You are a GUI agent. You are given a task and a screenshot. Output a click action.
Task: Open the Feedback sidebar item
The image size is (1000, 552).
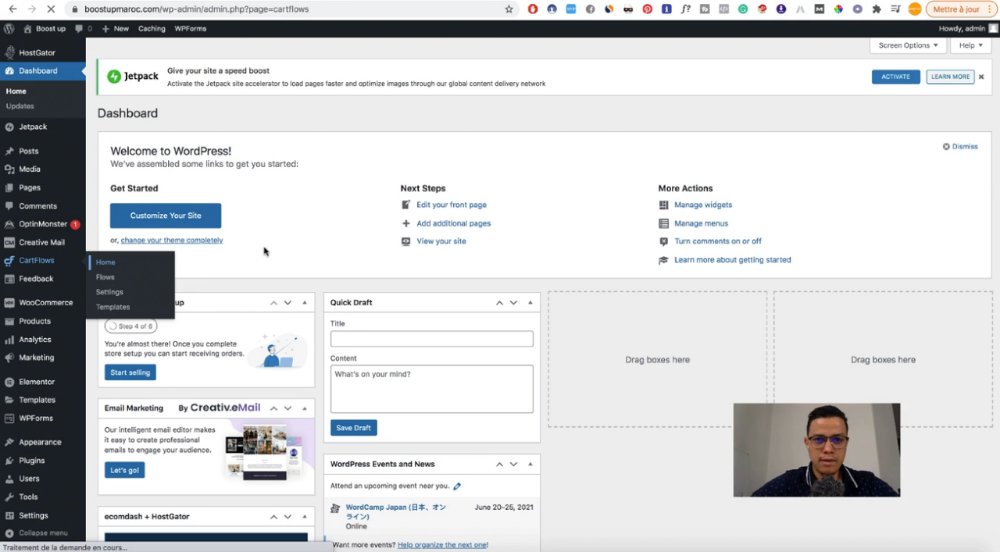click(x=36, y=279)
